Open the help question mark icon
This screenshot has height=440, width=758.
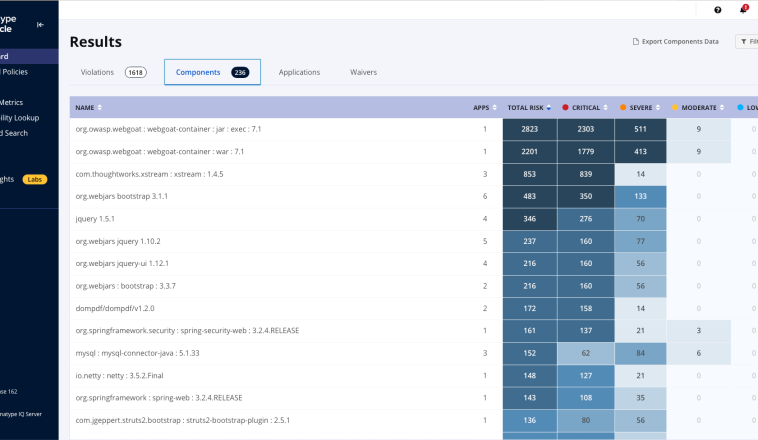point(717,10)
